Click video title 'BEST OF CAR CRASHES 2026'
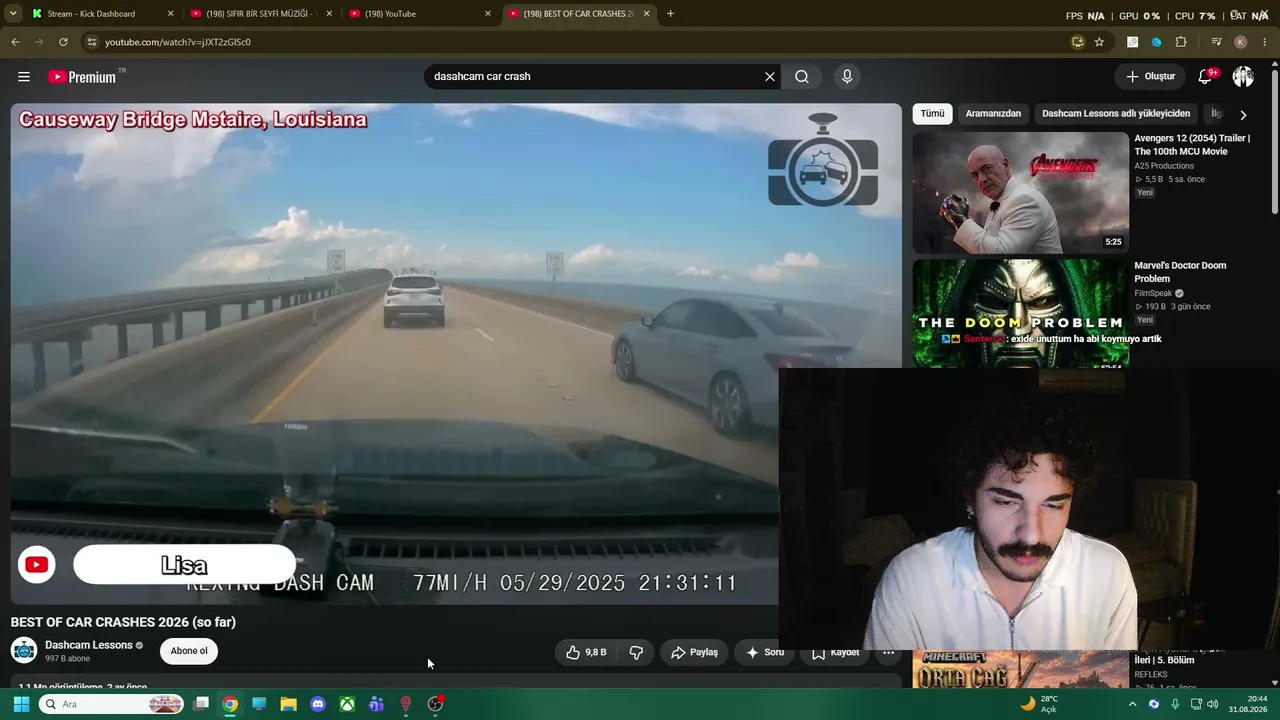The height and width of the screenshot is (720, 1280). point(123,622)
